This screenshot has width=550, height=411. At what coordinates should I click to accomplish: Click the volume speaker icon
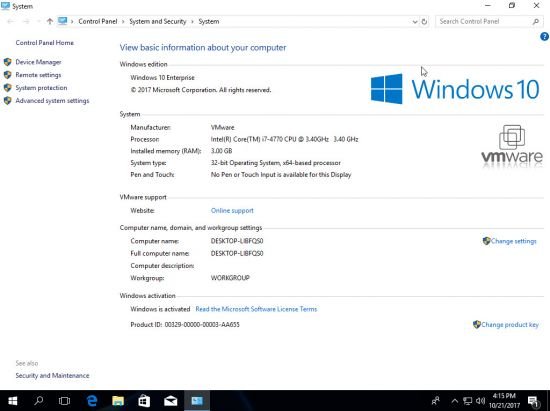pos(481,401)
